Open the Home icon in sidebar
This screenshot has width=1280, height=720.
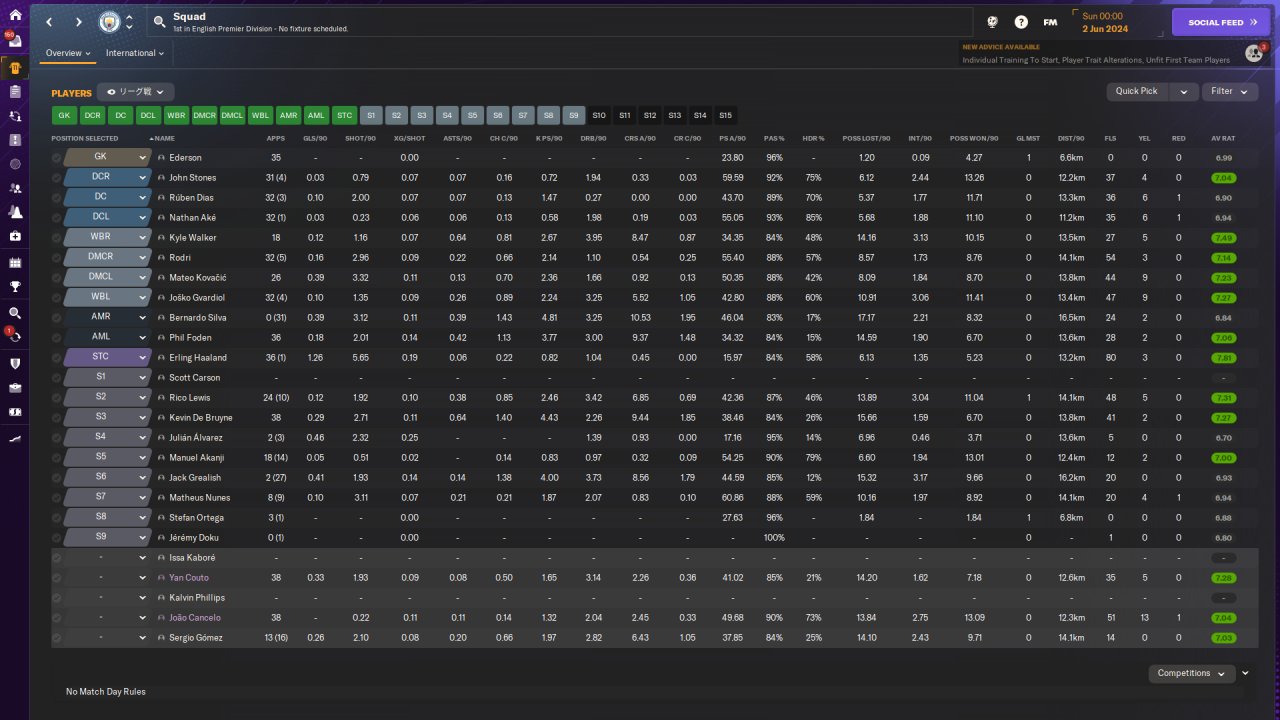click(14, 15)
